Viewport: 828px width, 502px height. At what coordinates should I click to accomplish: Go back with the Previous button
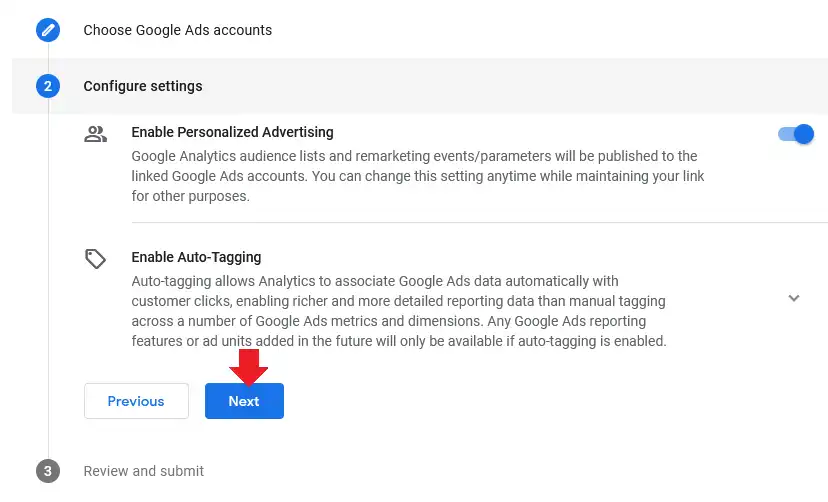[x=136, y=401]
